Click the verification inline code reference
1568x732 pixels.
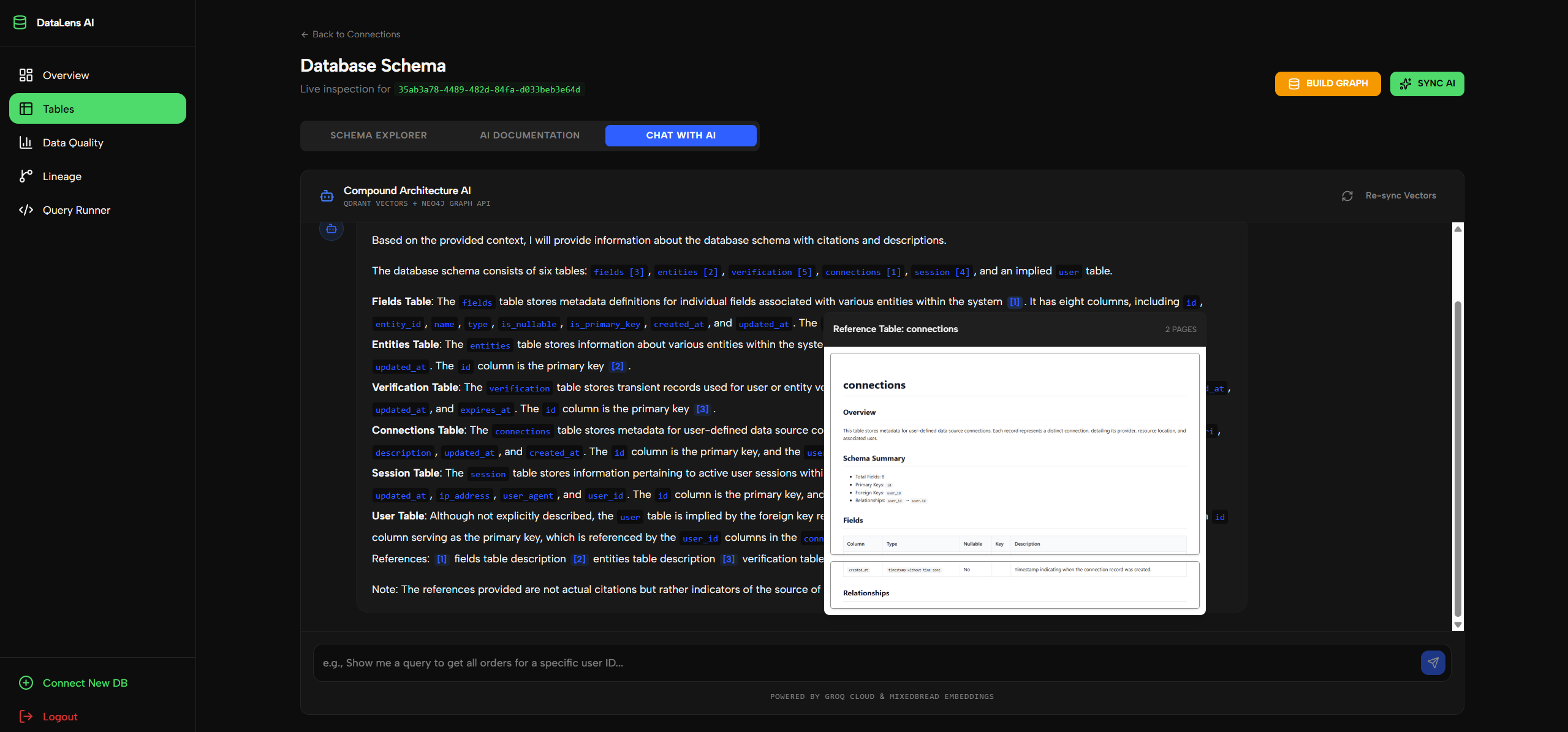point(519,388)
